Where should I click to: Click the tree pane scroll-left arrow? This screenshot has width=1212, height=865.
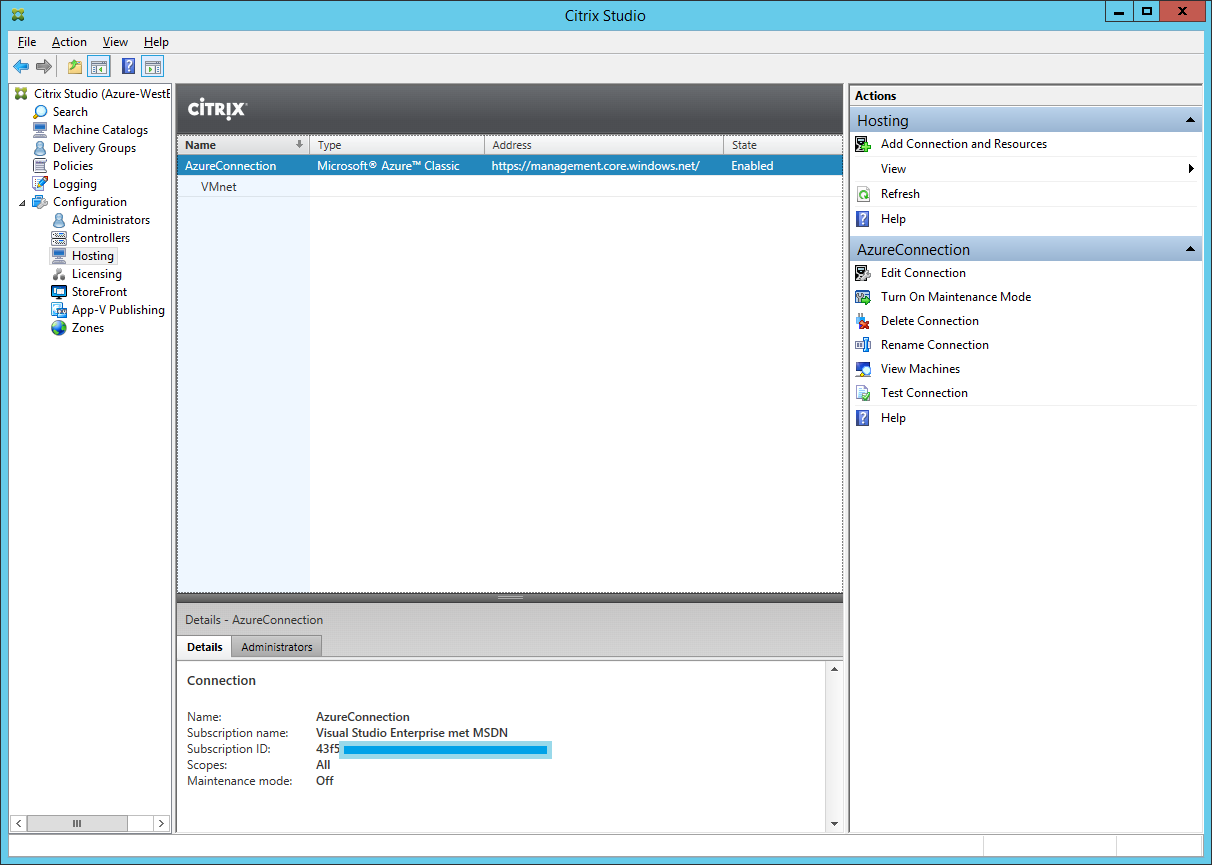[18, 823]
